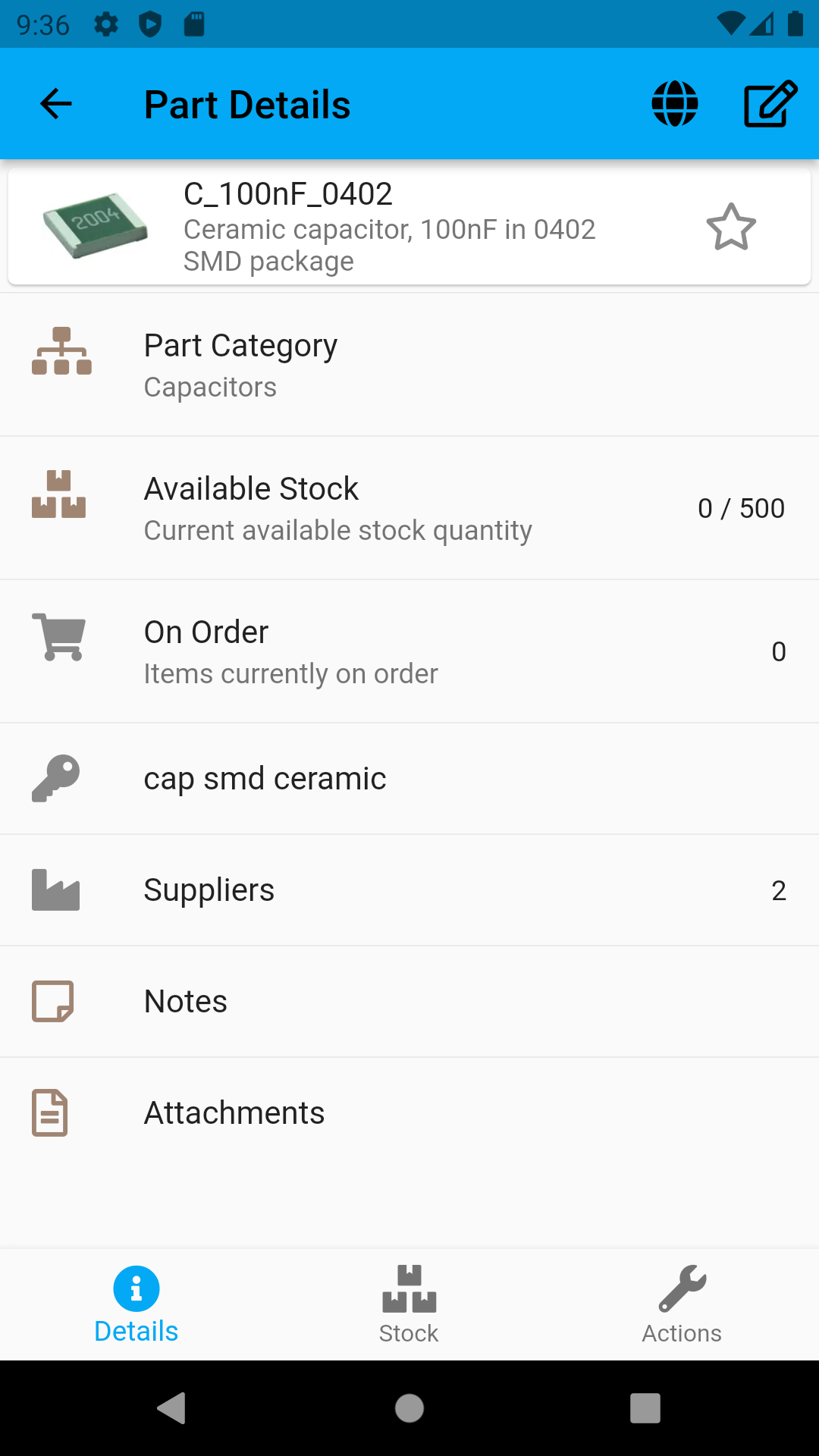Image resolution: width=819 pixels, height=1456 pixels.
Task: Expand the Notes section
Action: tap(409, 1002)
